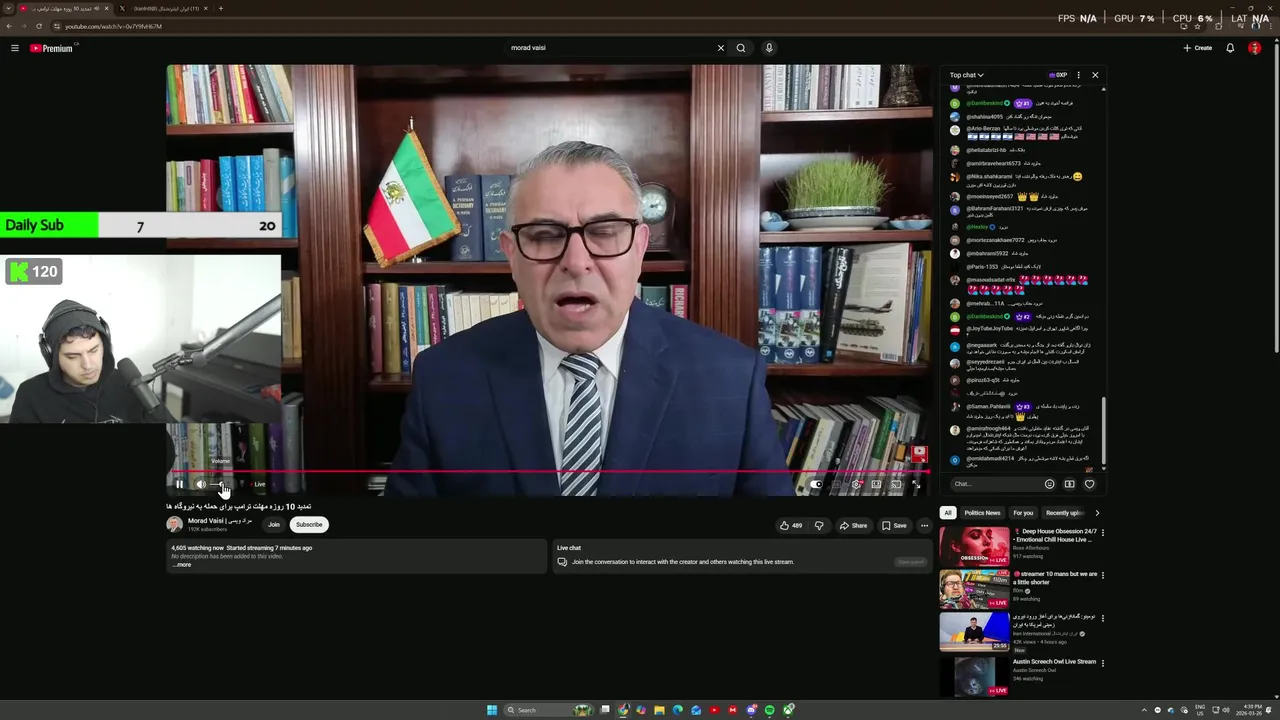Open YouTube notifications bell
The width and height of the screenshot is (1280, 720).
click(x=1230, y=48)
